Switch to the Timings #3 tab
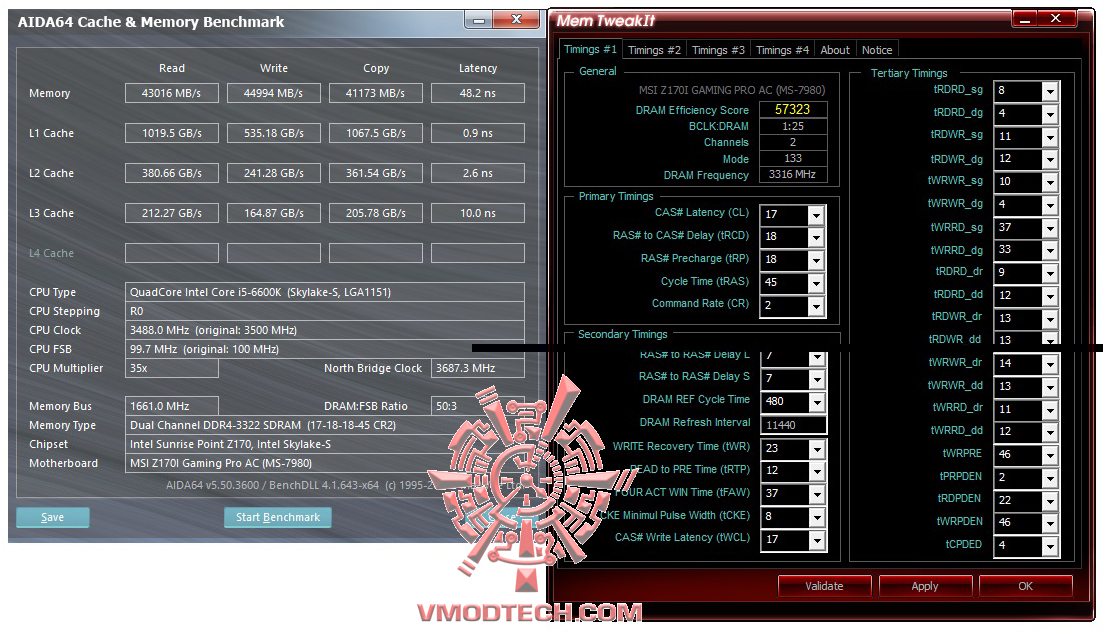The height and width of the screenshot is (632, 1103). point(718,50)
